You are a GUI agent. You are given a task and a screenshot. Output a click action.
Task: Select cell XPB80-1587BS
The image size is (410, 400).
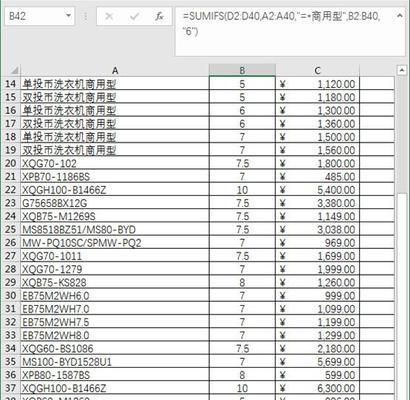115,375
